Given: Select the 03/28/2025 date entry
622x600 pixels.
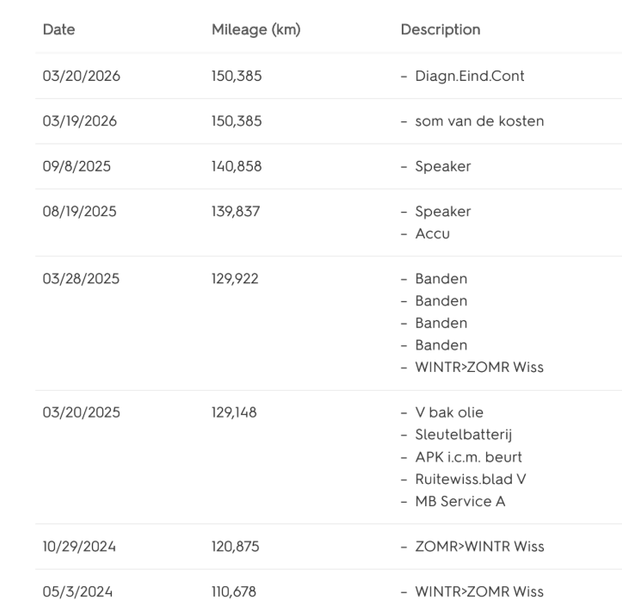Looking at the screenshot, I should click(x=81, y=278).
